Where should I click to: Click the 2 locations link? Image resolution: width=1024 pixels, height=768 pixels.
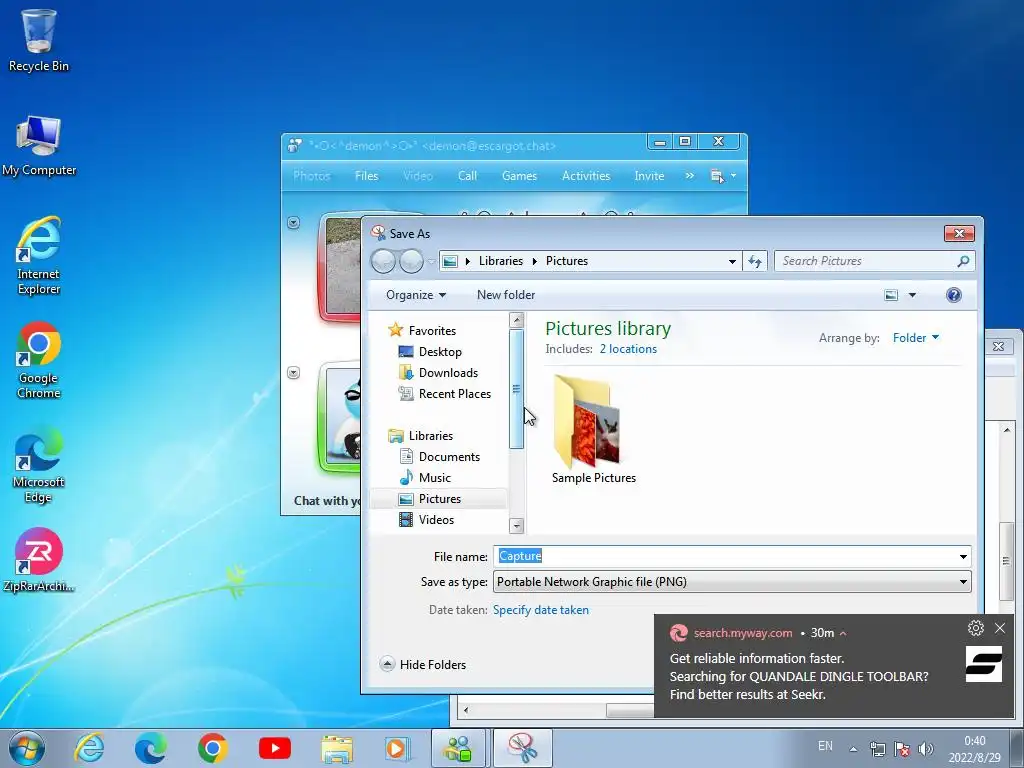click(628, 349)
